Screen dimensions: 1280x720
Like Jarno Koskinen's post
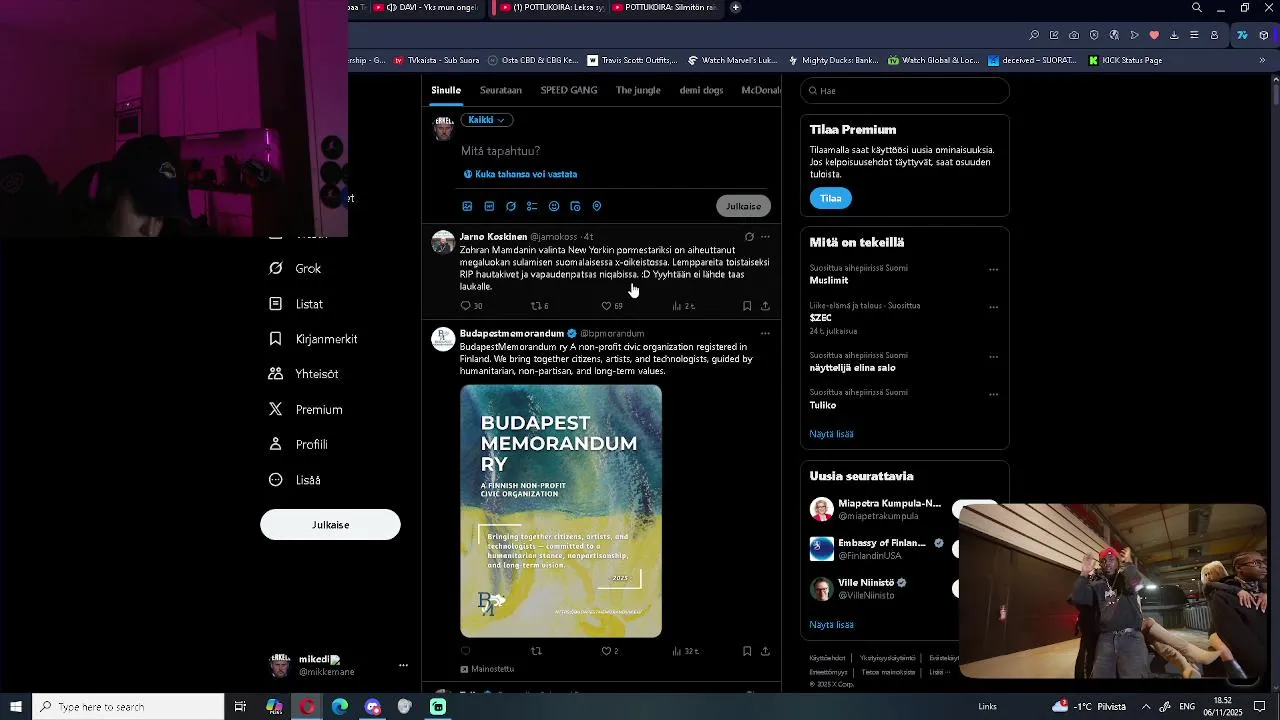click(x=606, y=306)
